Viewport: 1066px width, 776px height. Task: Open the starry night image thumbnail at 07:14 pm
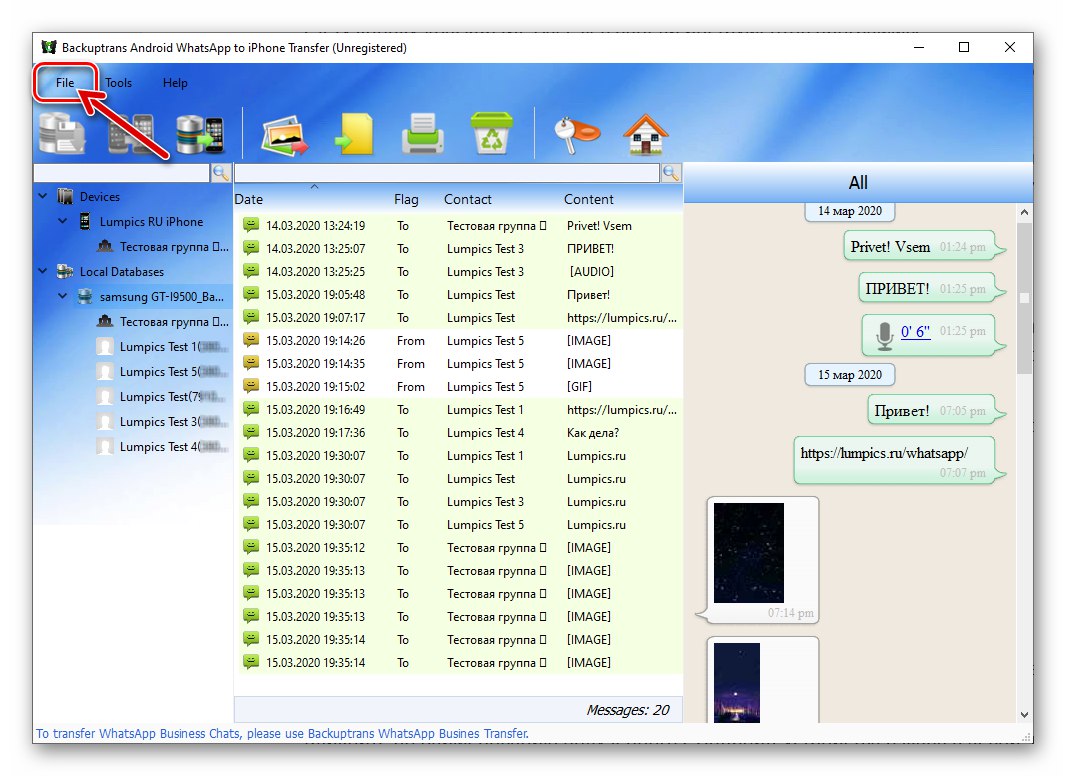749,552
